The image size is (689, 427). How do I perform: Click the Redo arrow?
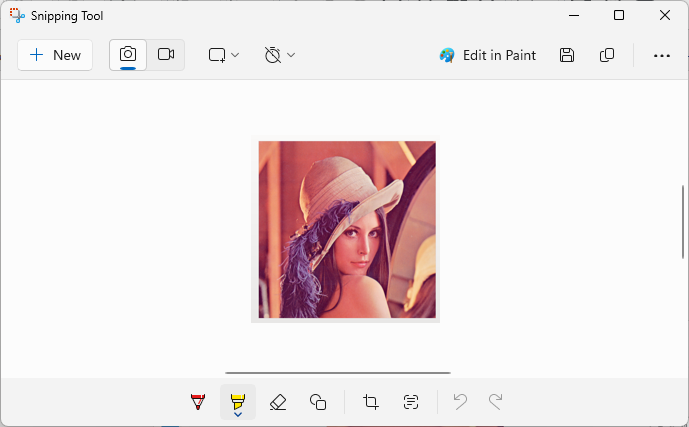[x=496, y=402]
